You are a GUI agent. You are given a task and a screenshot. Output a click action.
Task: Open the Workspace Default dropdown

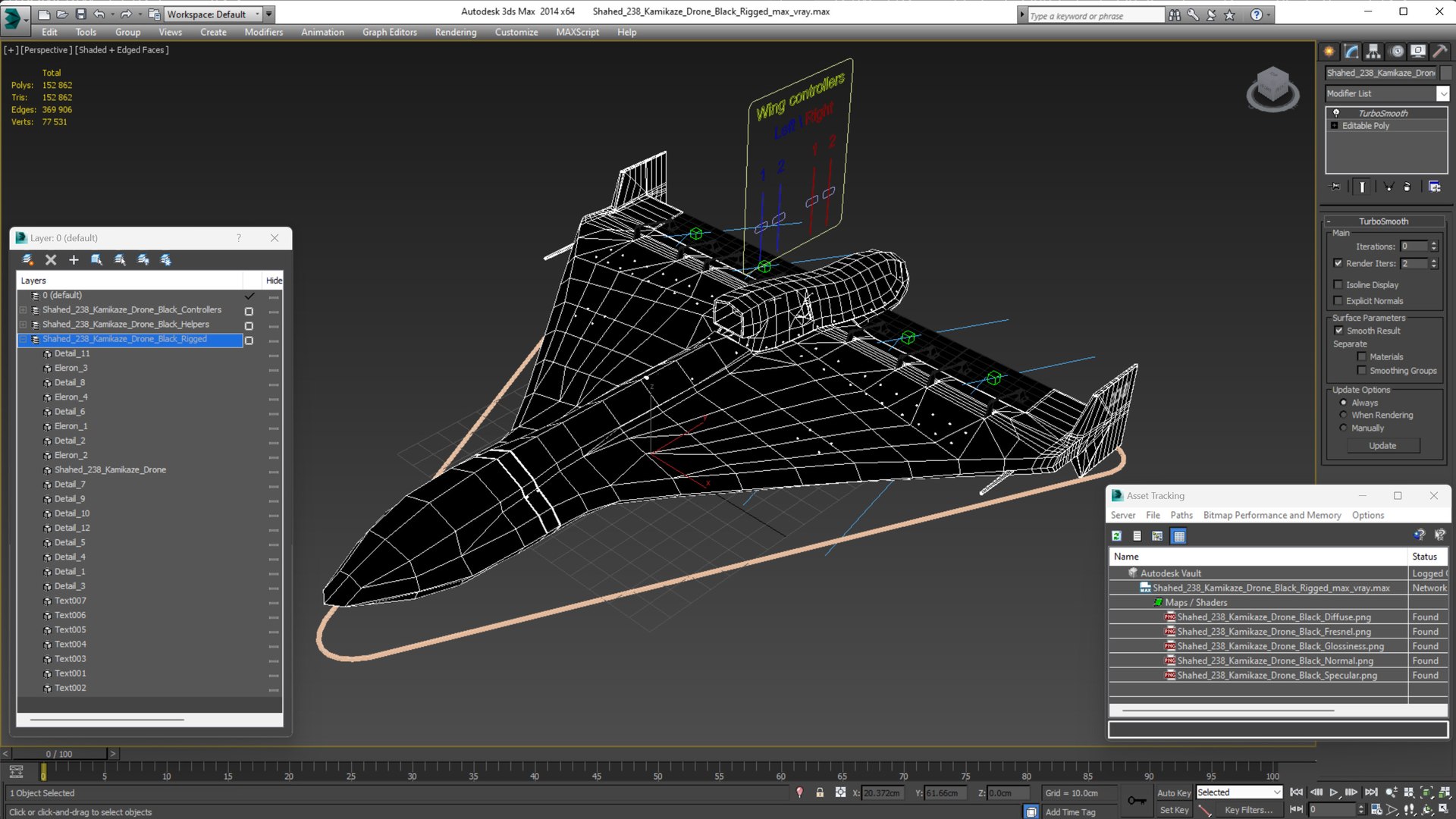(x=212, y=14)
